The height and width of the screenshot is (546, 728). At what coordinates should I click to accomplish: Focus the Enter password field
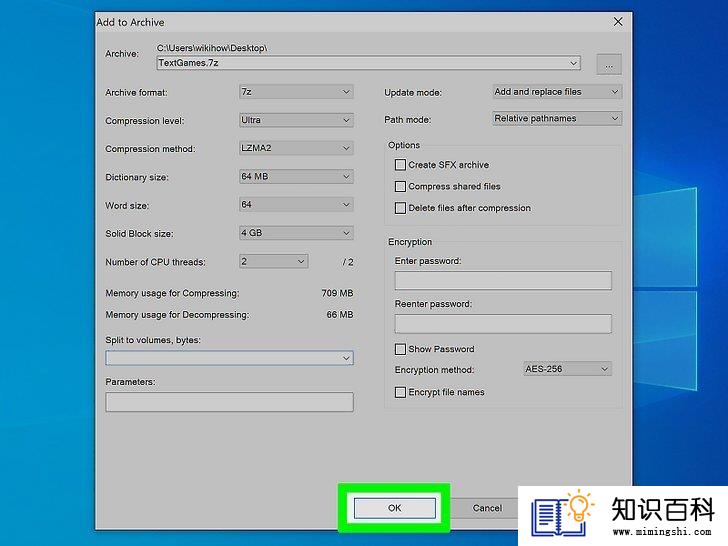(503, 280)
